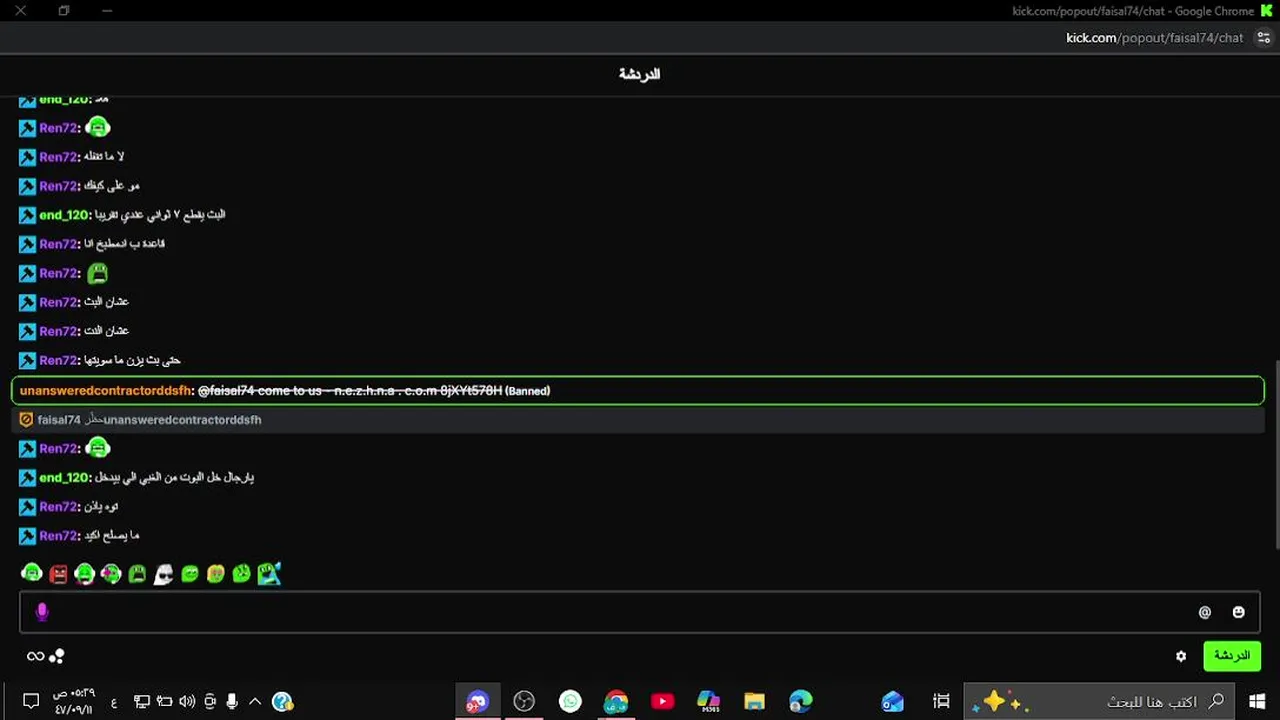Open battery status tray icon
1280x720 pixels.
(x=164, y=701)
